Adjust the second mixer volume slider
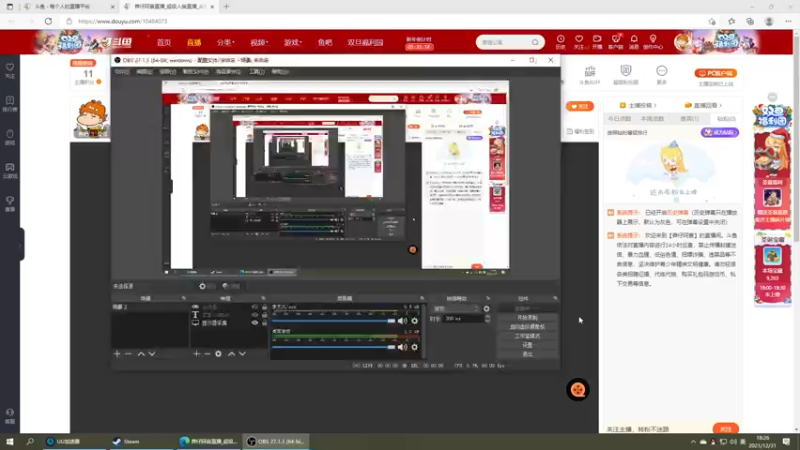Image resolution: width=800 pixels, height=450 pixels. [334, 347]
